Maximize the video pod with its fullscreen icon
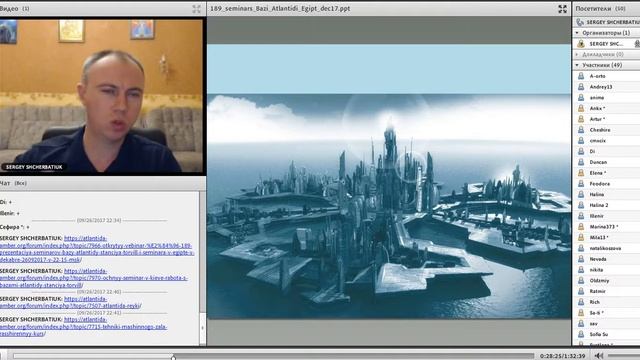 pos(196,9)
